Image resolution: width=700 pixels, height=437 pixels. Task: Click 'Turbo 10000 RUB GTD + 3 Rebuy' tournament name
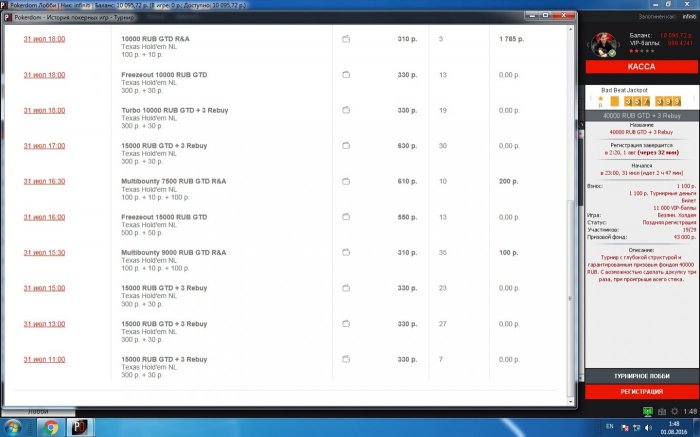175,110
